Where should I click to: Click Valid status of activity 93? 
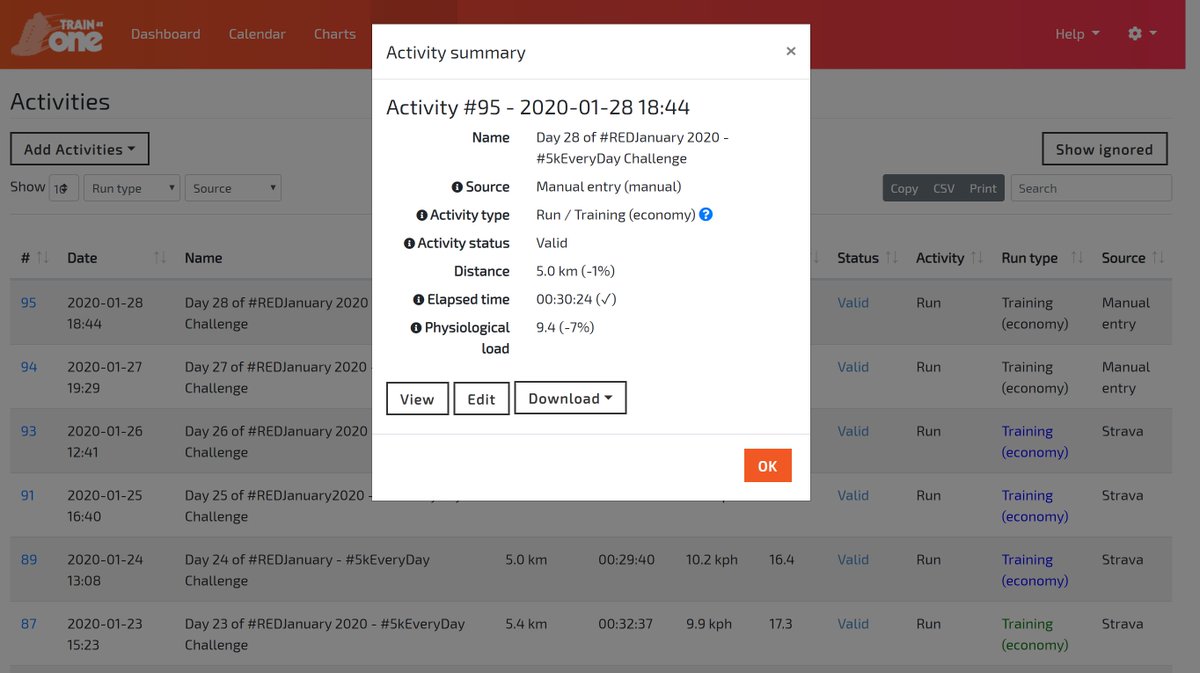point(853,431)
